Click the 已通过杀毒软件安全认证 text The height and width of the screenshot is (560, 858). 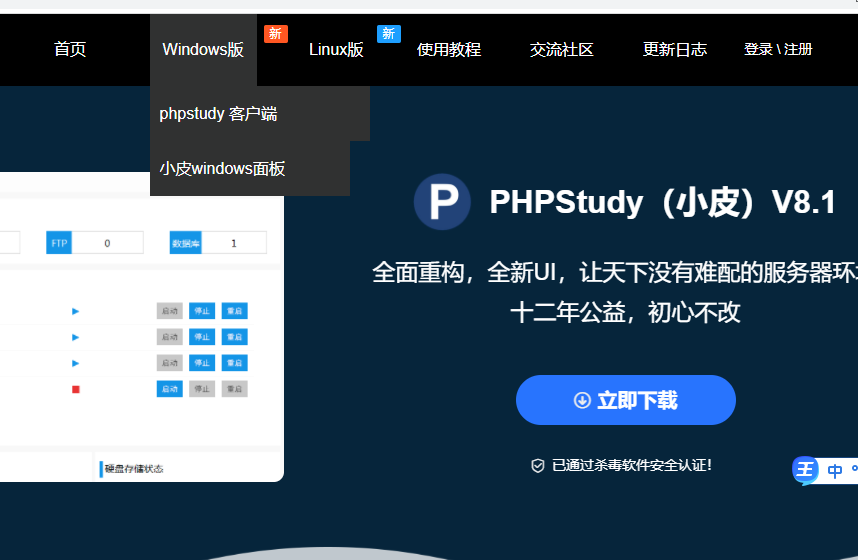(x=632, y=465)
